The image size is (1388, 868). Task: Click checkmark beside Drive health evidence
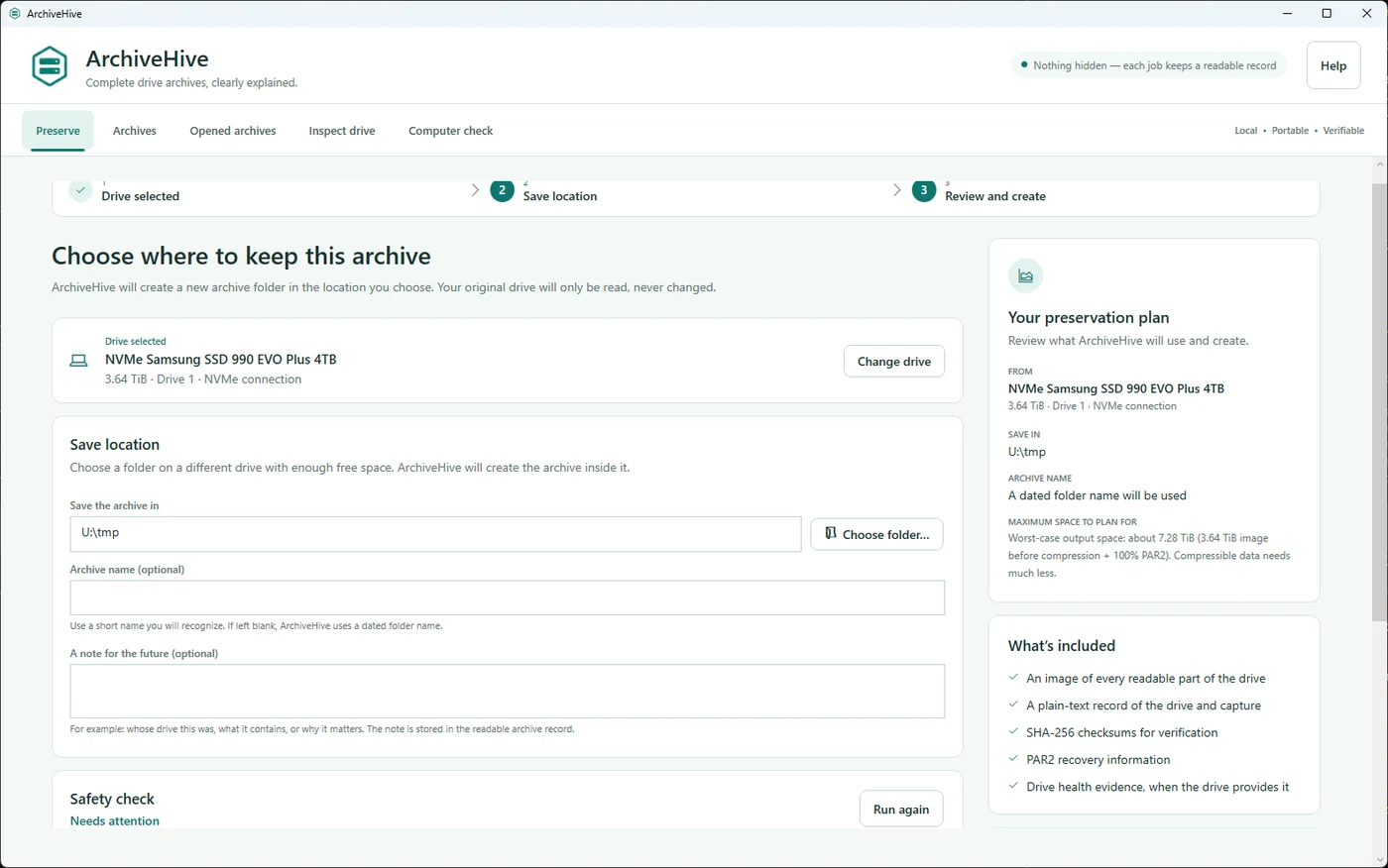[x=1013, y=786]
